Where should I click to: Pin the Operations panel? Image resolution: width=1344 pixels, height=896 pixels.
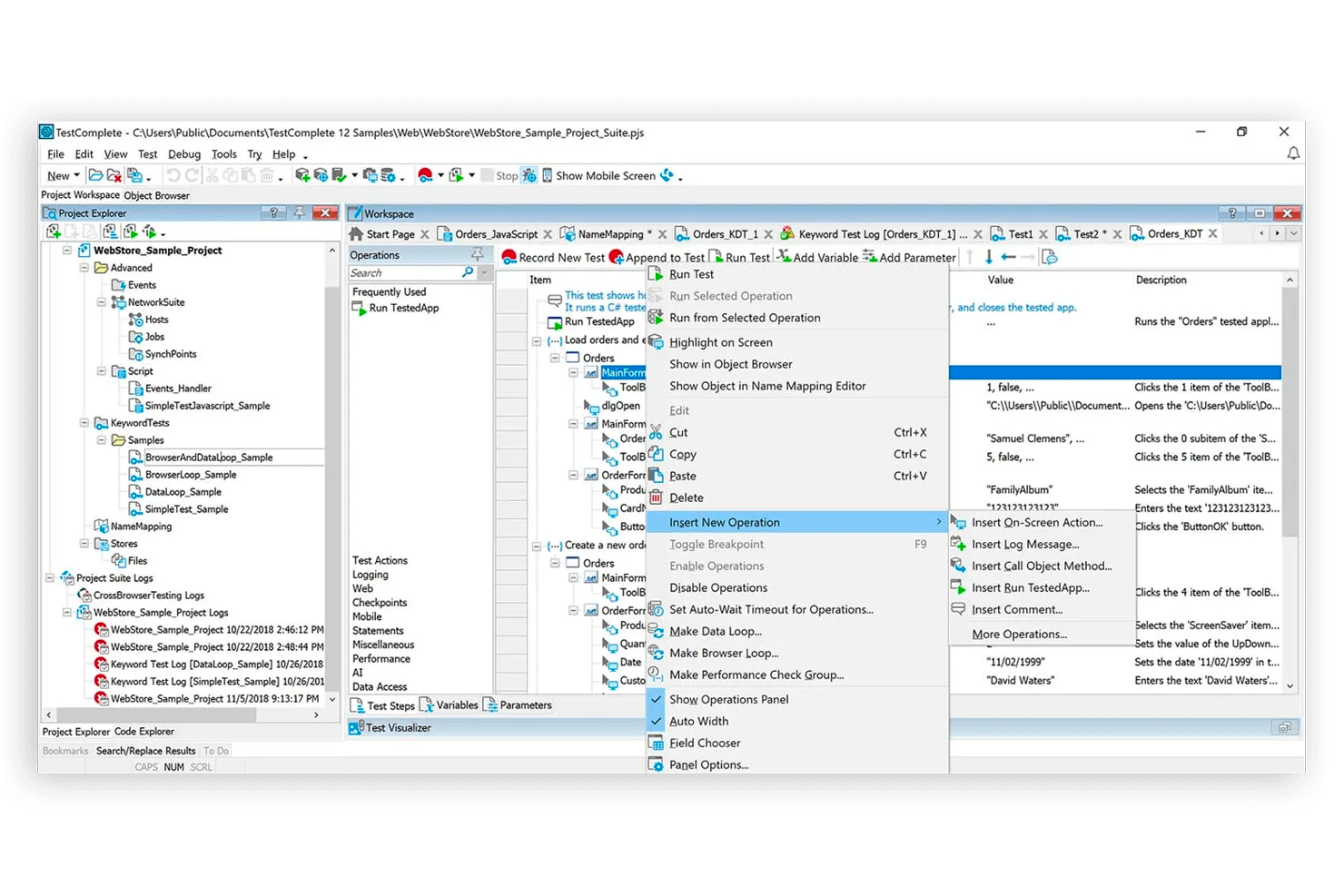478,255
